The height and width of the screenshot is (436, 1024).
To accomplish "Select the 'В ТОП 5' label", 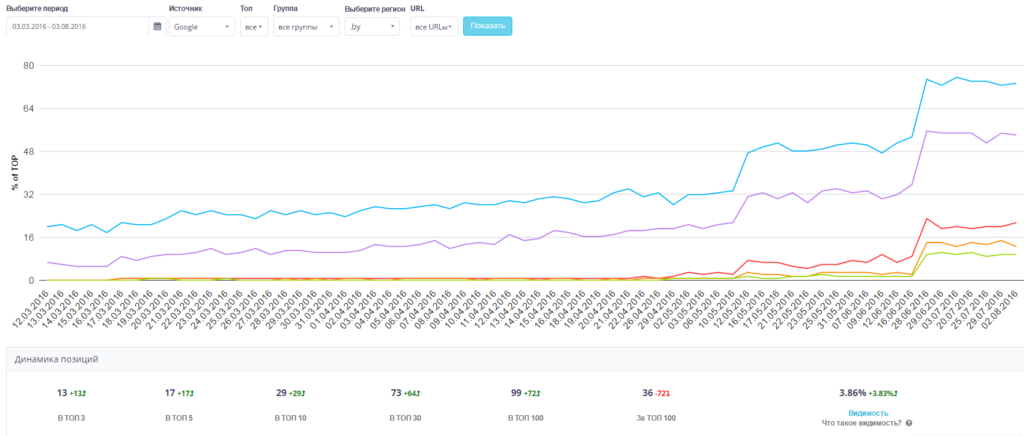I will (179, 418).
